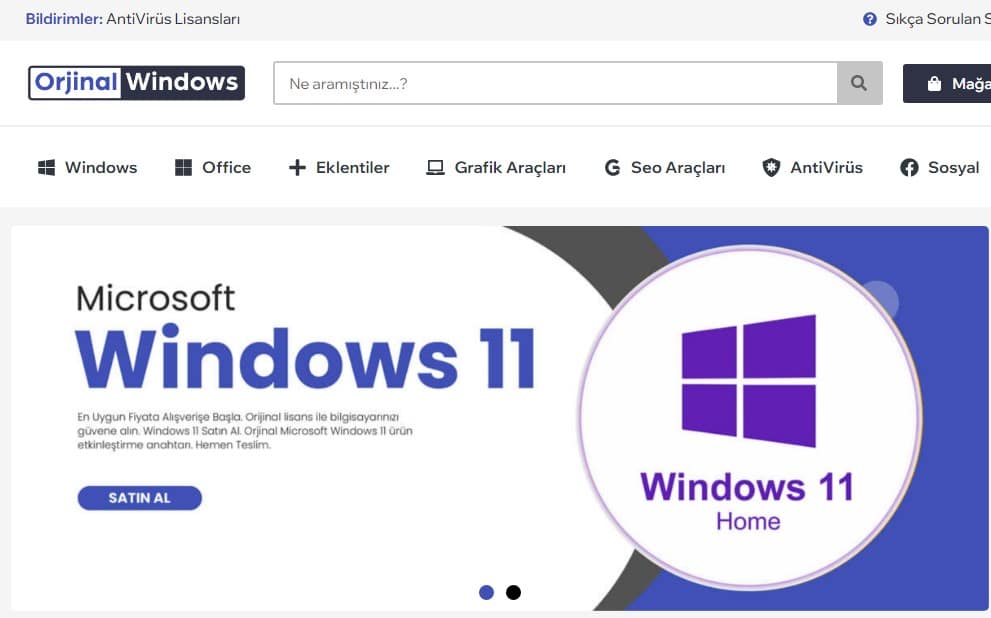
Task: Click the Orjinal Windows logo
Action: click(137, 83)
